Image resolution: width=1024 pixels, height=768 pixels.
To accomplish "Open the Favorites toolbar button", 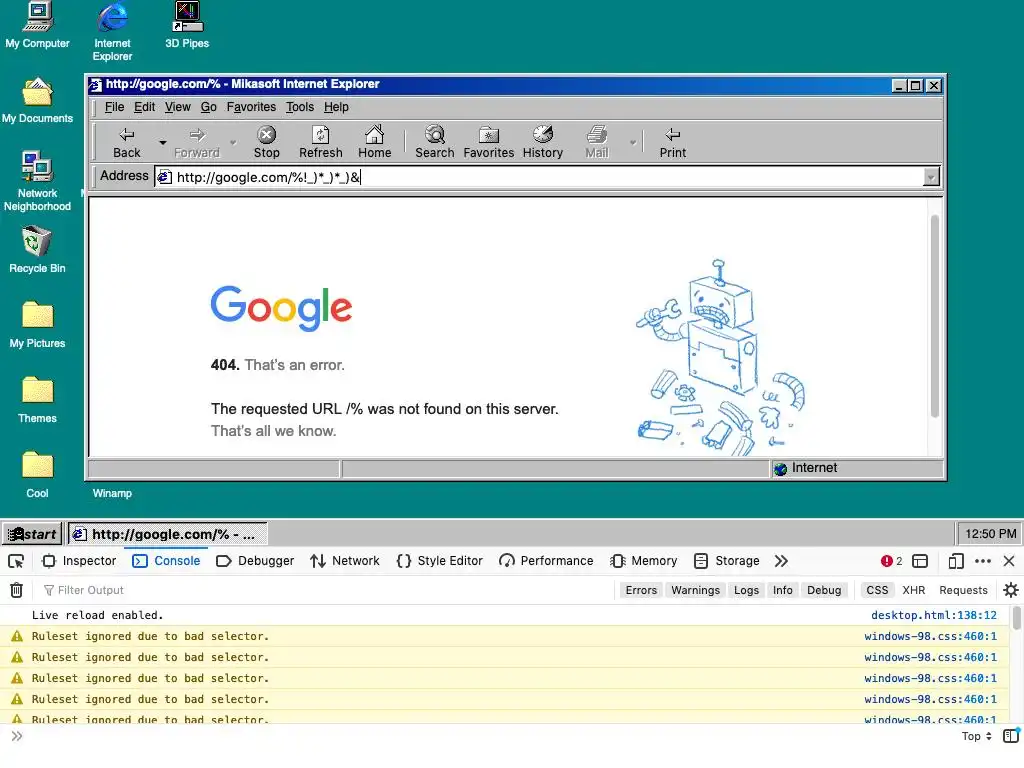I will point(488,142).
